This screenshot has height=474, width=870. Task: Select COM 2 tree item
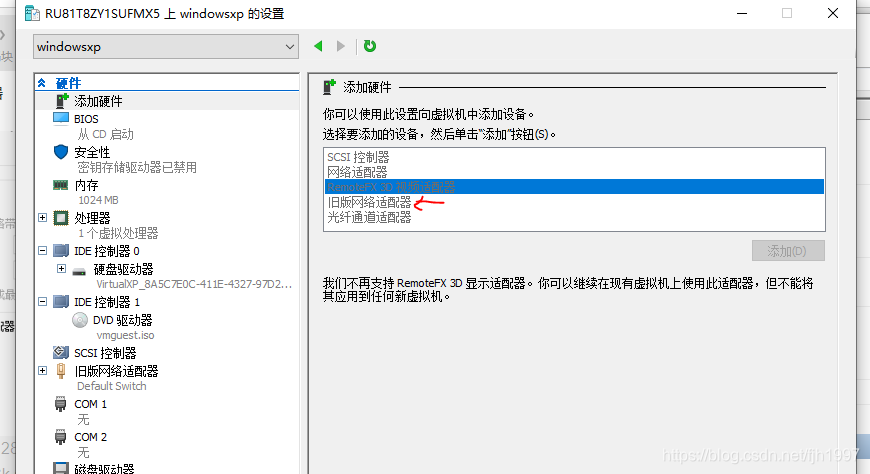coord(90,437)
